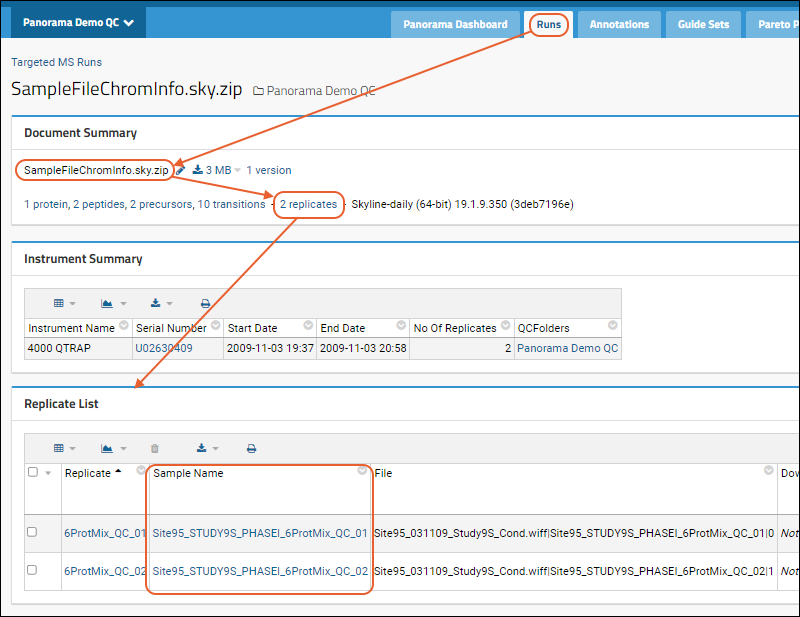The image size is (800, 617).
Task: Click the pencil edit icon beside SampleFileChromInfo.sky.zip
Action: (181, 170)
